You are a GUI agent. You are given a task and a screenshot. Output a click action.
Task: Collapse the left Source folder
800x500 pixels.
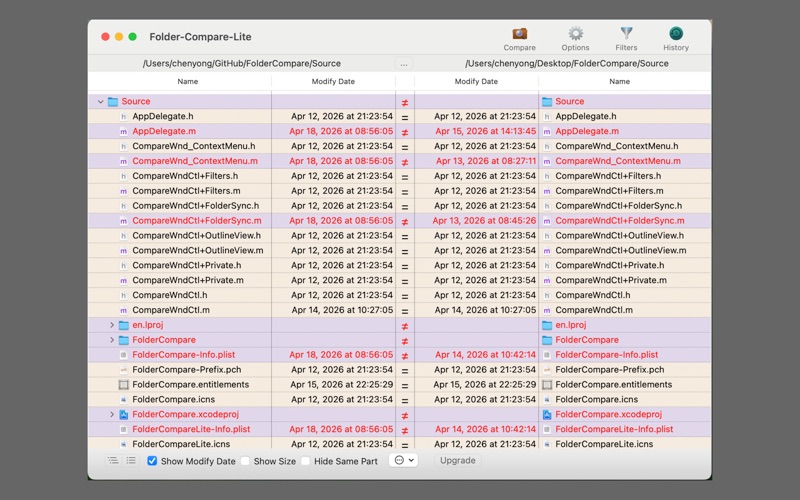pos(101,102)
